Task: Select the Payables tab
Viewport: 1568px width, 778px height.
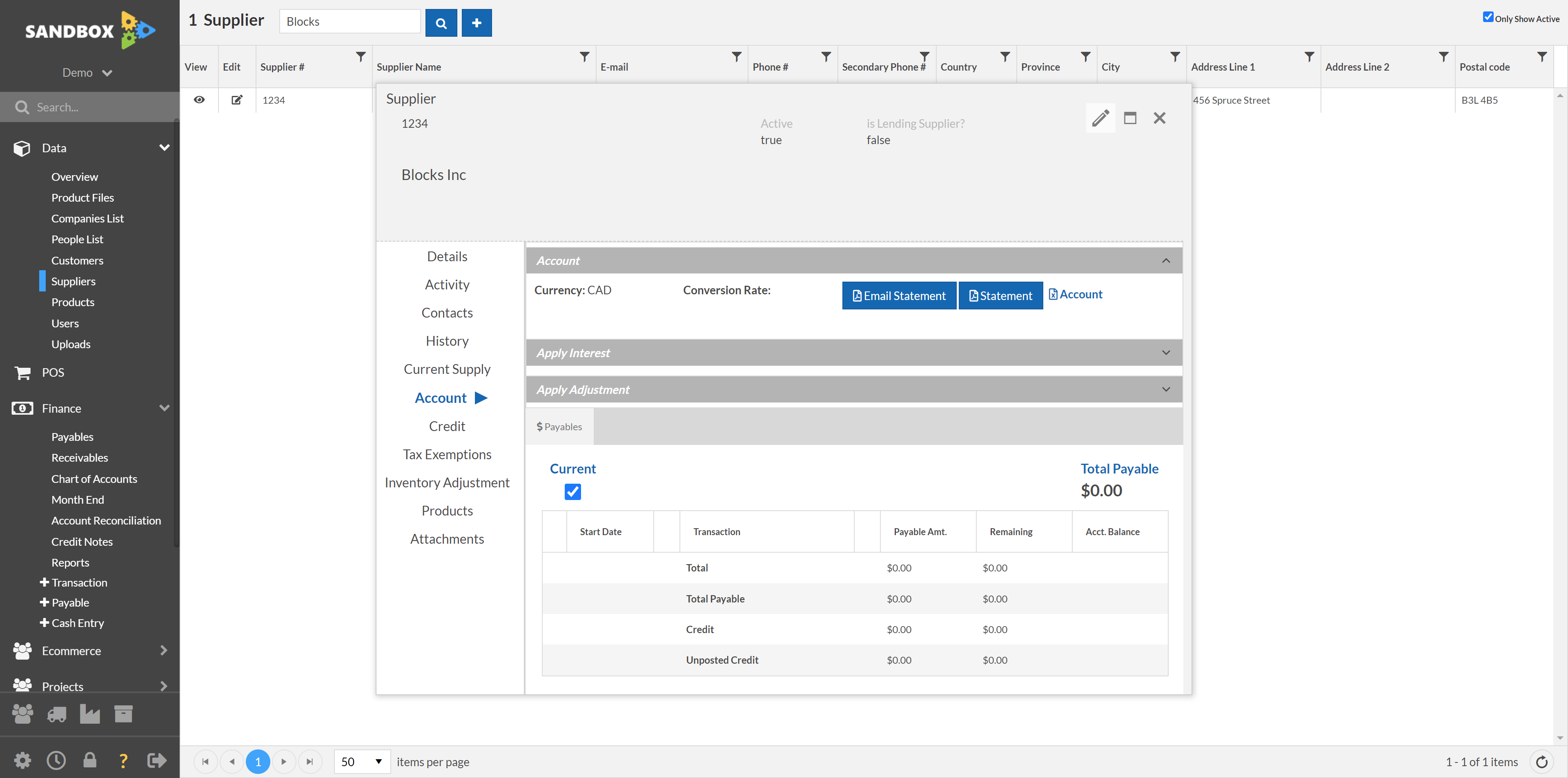Action: click(x=559, y=427)
